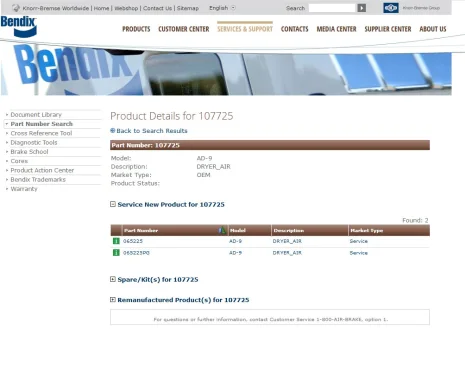Image resolution: width=465 pixels, height=392 pixels.
Task: Open the Media Center menu
Action: (336, 29)
